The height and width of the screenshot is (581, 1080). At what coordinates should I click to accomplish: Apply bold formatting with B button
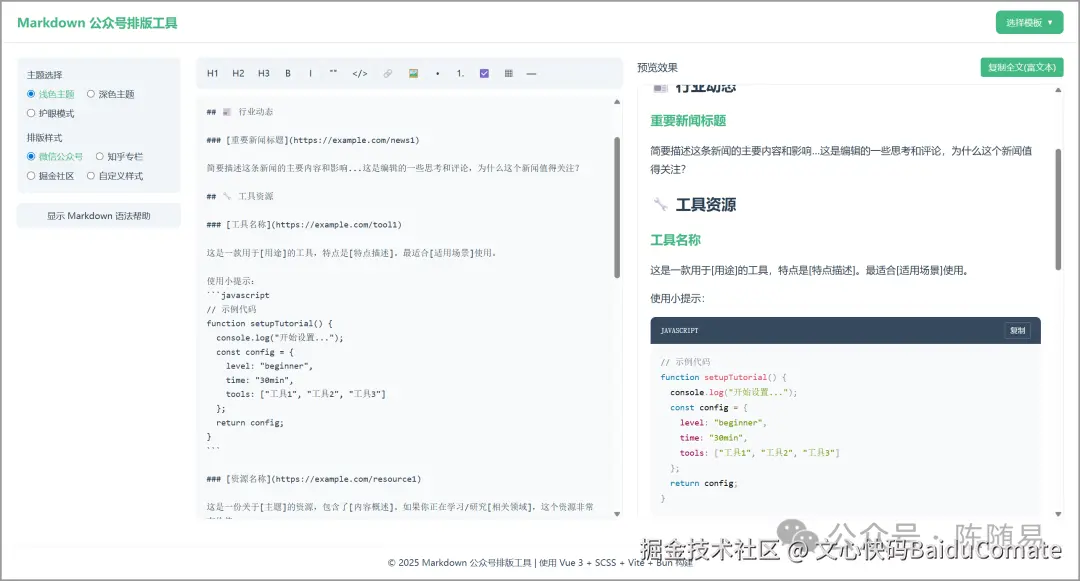pos(288,74)
